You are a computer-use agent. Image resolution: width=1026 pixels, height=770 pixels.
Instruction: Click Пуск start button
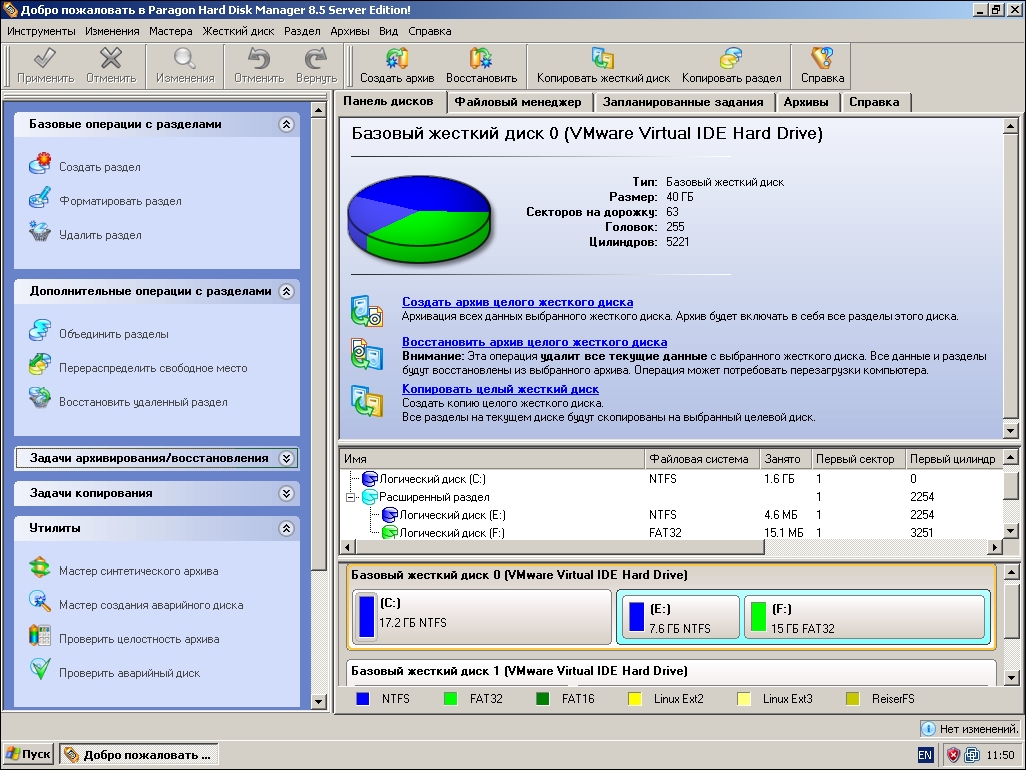tap(29, 754)
